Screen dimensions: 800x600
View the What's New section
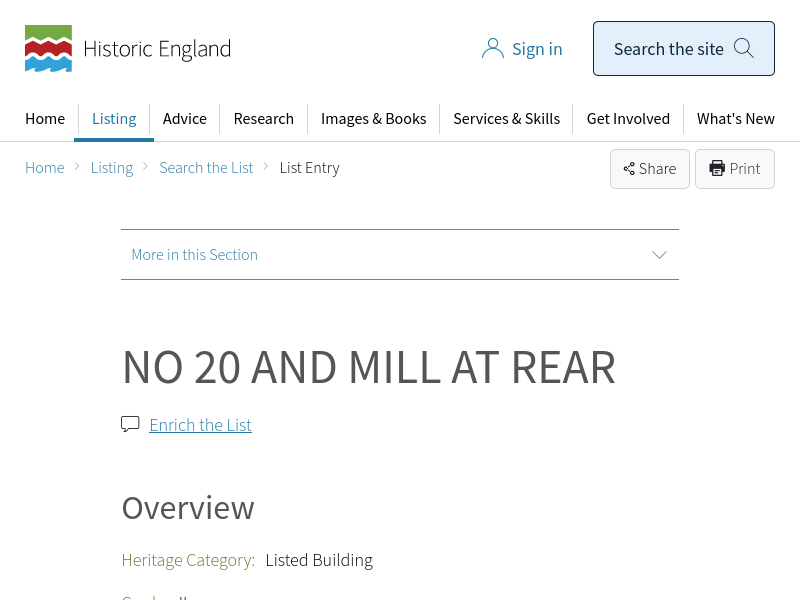tap(735, 118)
